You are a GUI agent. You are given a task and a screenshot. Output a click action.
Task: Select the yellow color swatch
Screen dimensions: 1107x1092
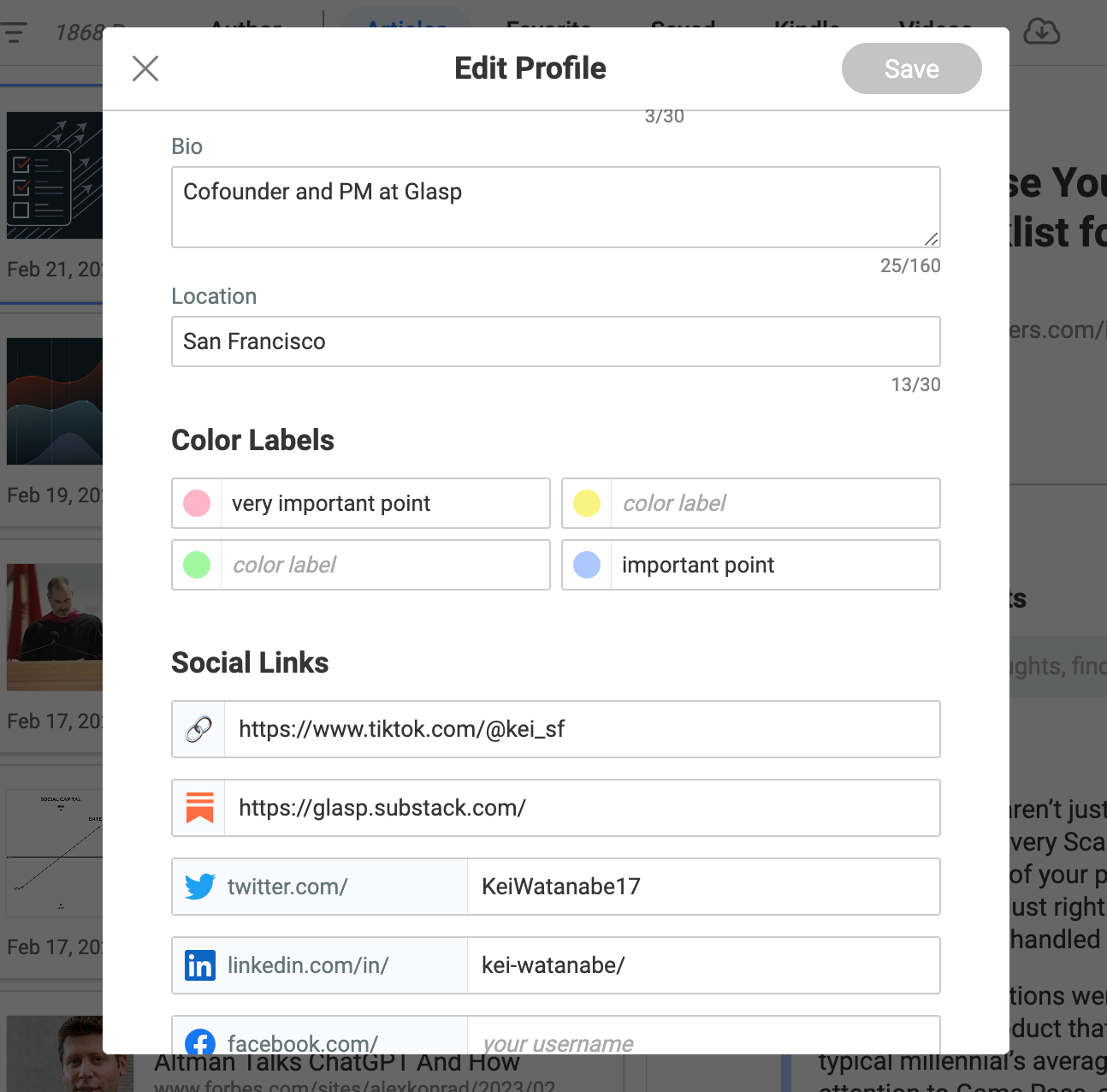(x=587, y=503)
